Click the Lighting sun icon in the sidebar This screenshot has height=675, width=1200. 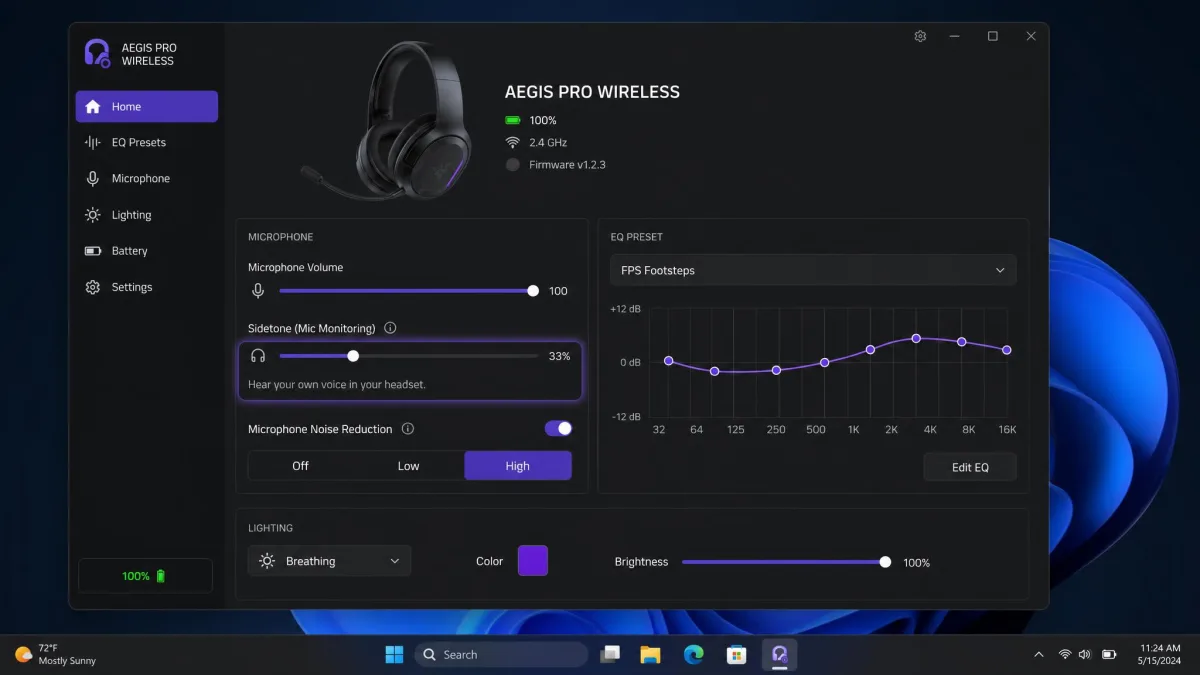[93, 215]
